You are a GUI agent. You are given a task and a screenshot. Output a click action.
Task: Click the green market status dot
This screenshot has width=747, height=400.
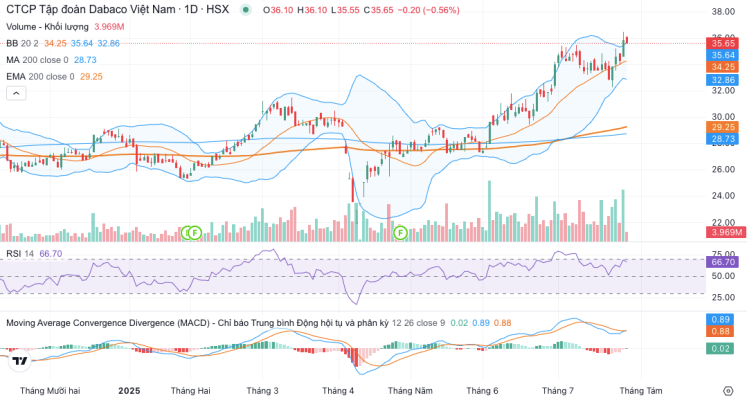(x=245, y=10)
